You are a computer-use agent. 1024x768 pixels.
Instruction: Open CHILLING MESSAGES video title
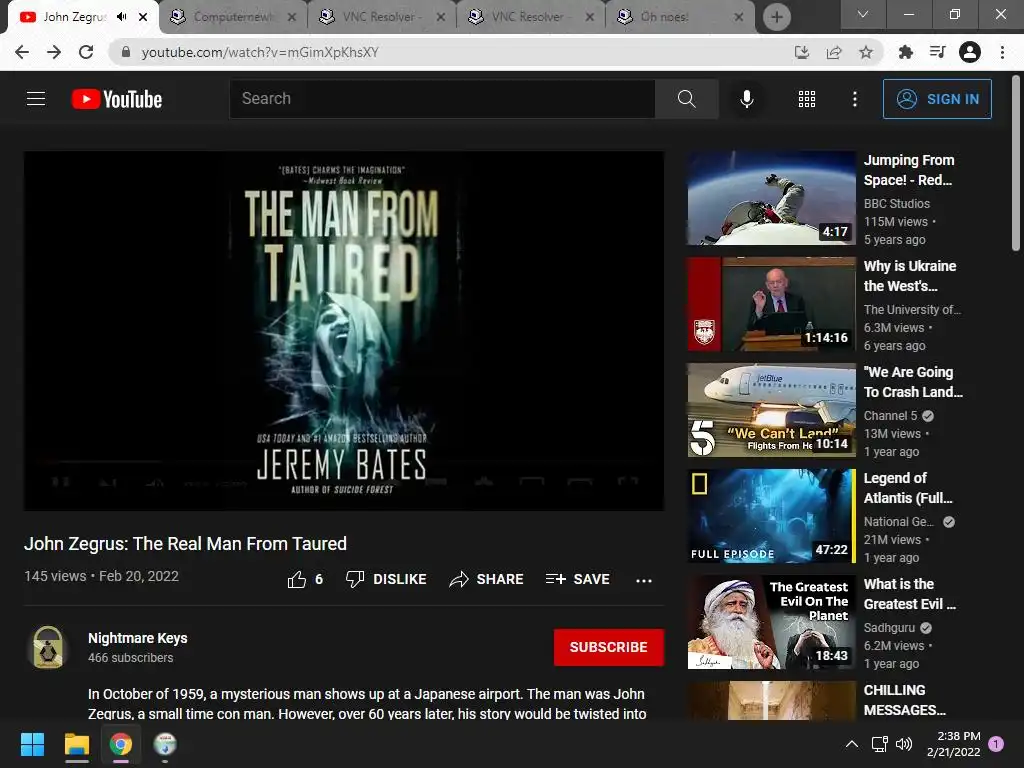[904, 700]
